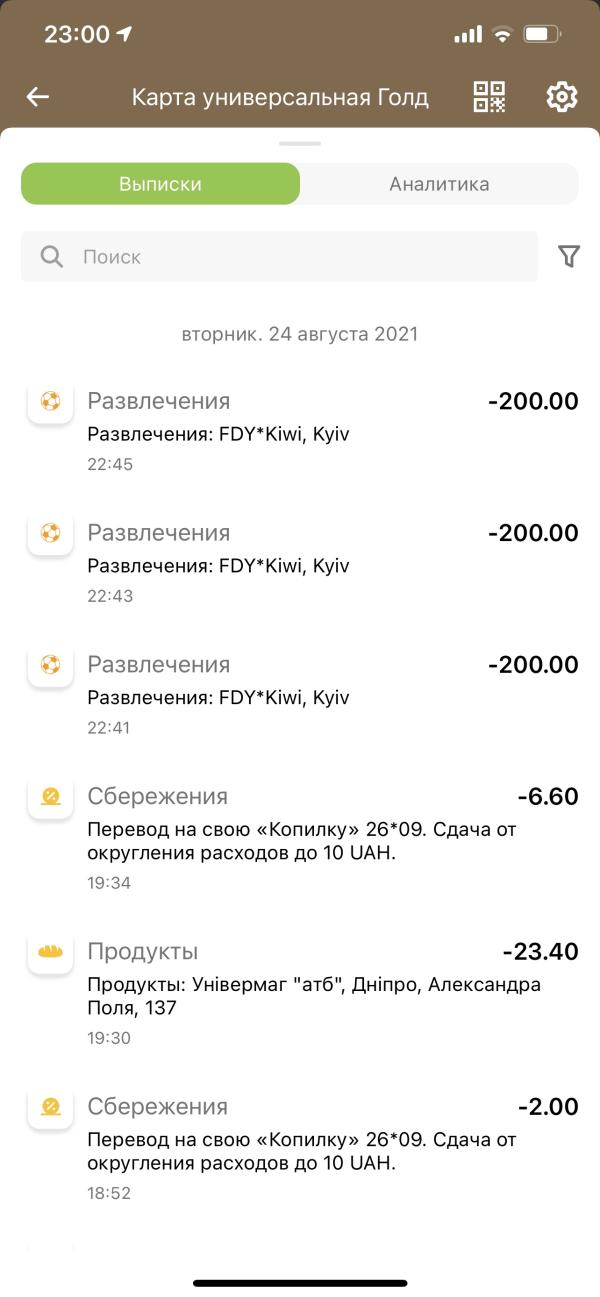Viewport: 600px width, 1297px height.
Task: Tap soccer ball icon of 22:41 transaction
Action: (50, 666)
